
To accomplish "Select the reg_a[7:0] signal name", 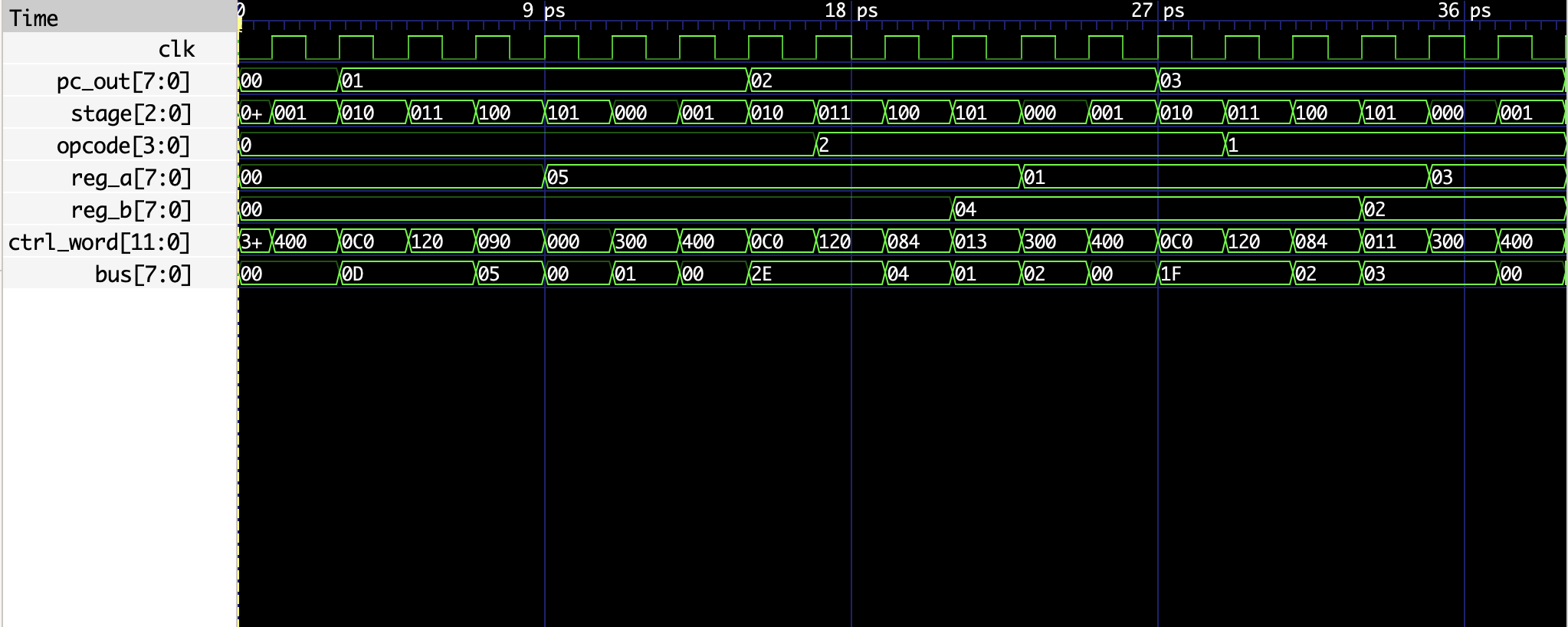I will (x=130, y=178).
